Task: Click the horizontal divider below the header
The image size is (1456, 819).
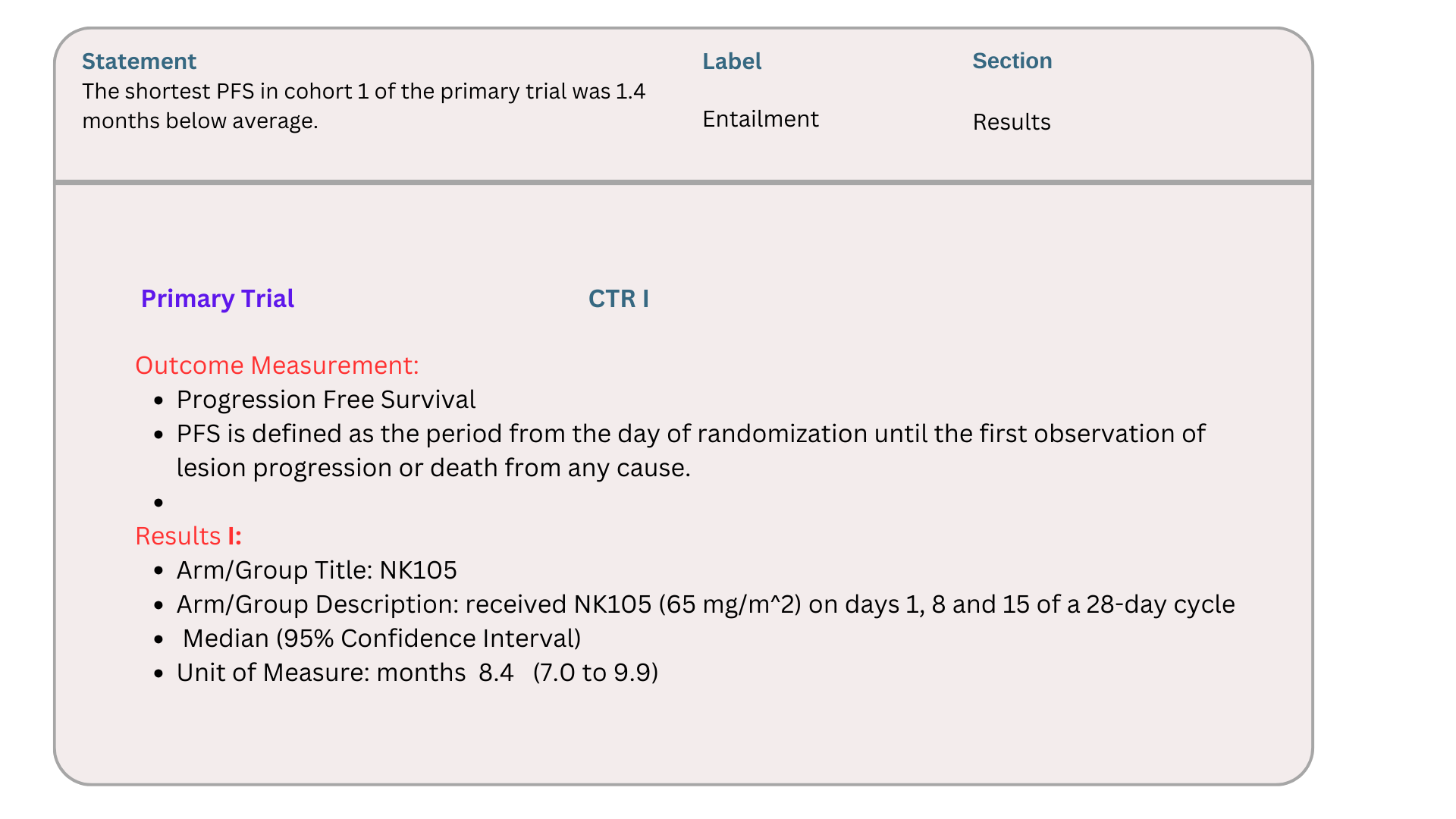Action: click(682, 182)
